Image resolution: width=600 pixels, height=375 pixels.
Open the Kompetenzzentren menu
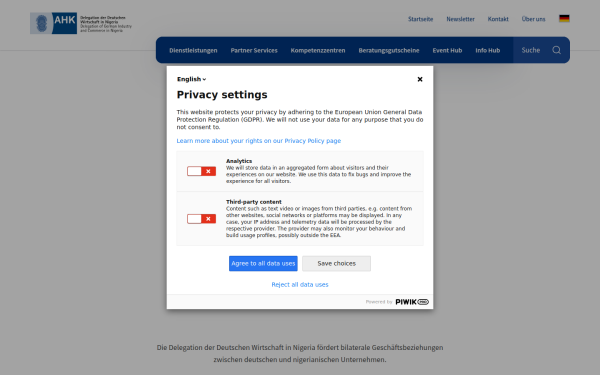click(318, 51)
